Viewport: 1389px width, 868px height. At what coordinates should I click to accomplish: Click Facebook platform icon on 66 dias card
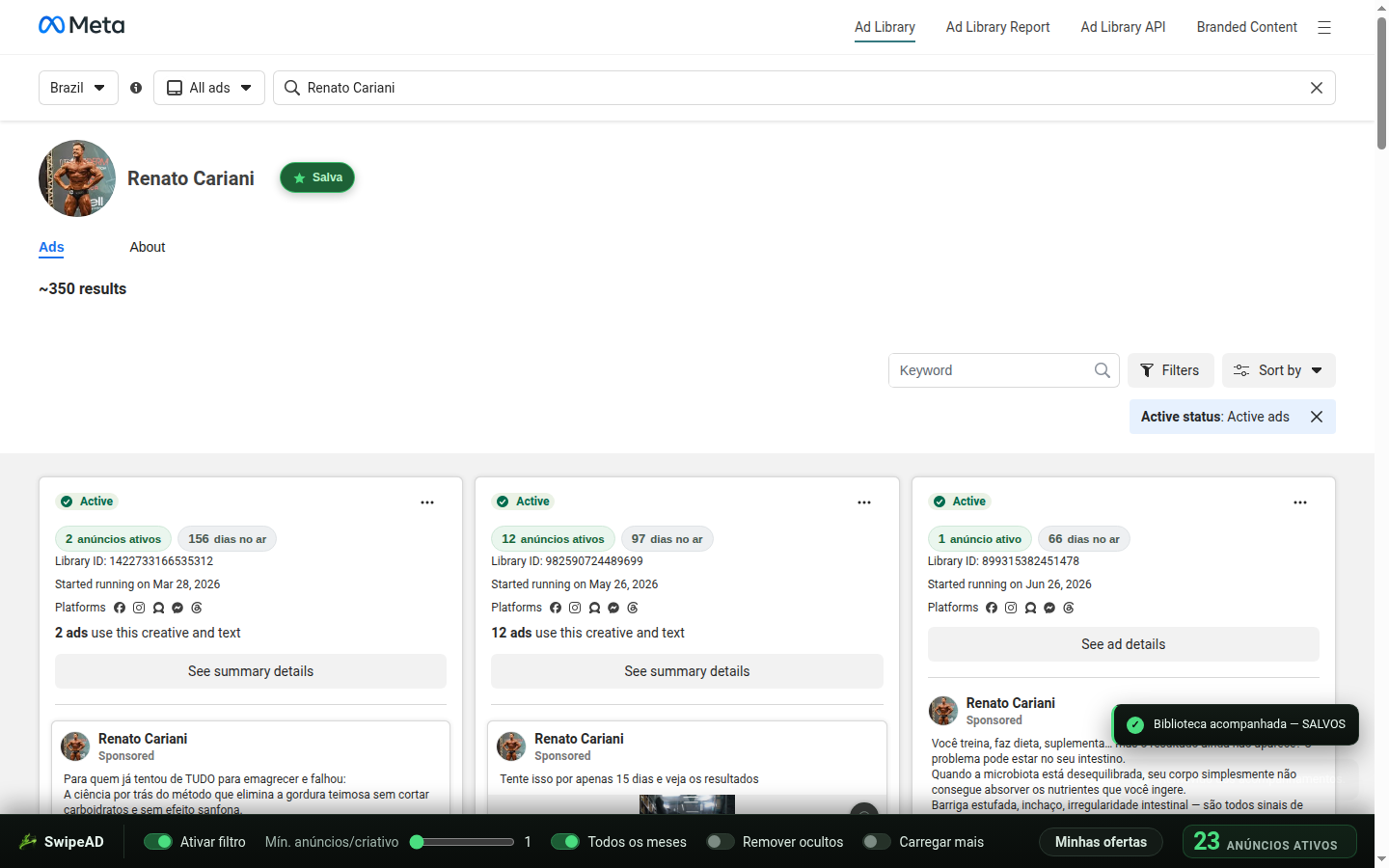coord(992,608)
